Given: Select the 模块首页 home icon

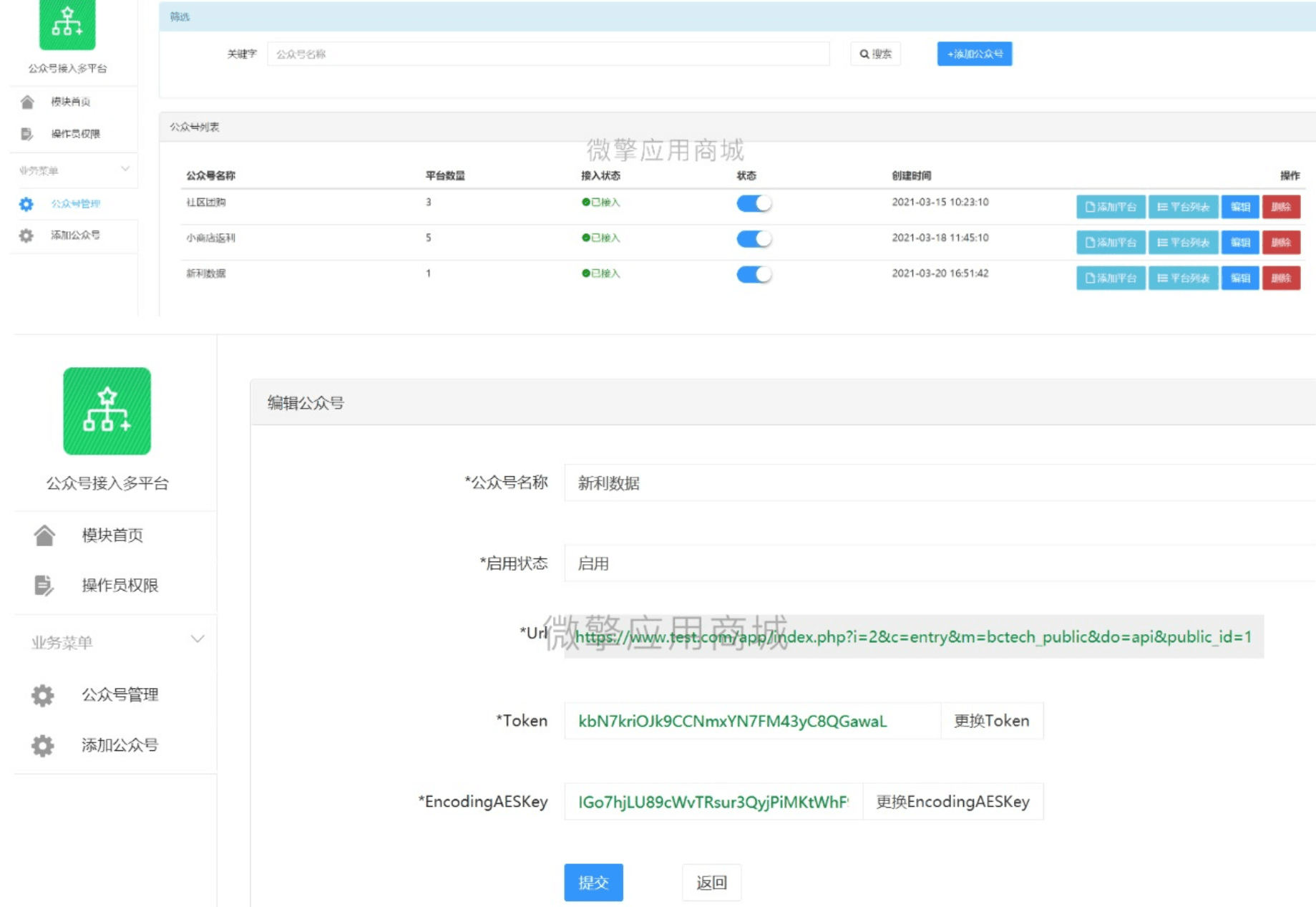Looking at the screenshot, I should (26, 102).
